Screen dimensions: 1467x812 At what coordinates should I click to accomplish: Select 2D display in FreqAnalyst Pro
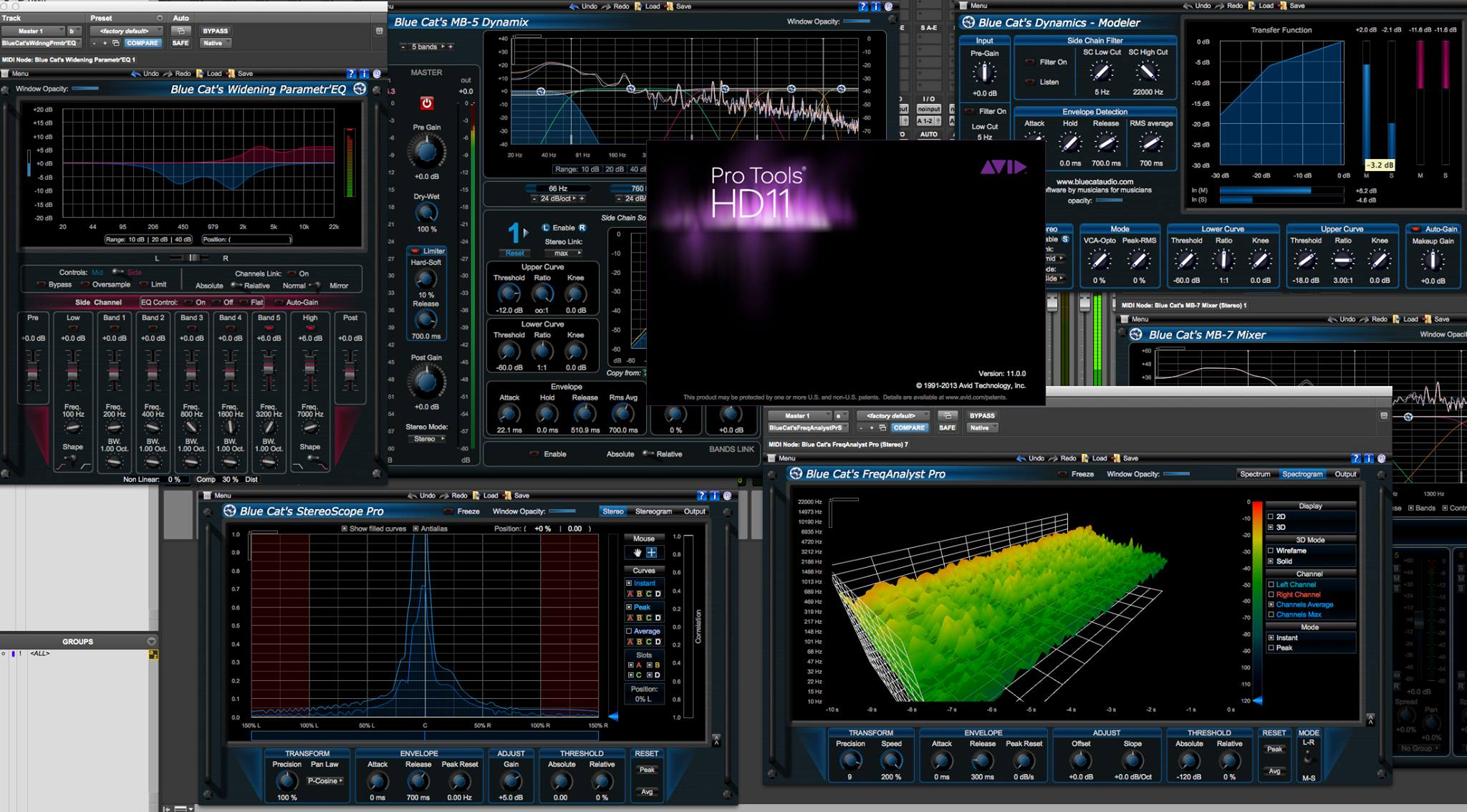click(1271, 516)
